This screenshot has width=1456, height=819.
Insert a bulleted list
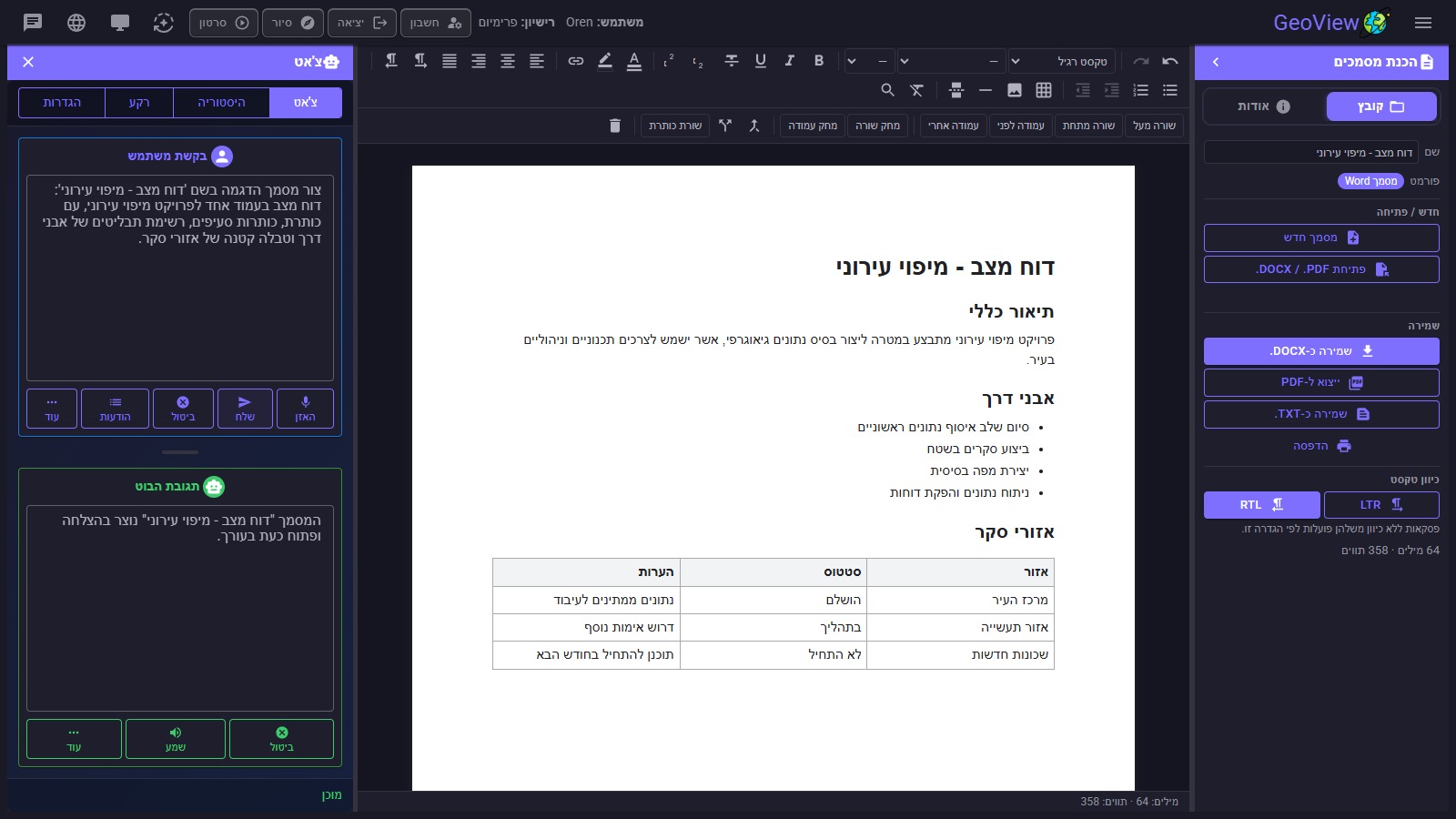[1170, 90]
